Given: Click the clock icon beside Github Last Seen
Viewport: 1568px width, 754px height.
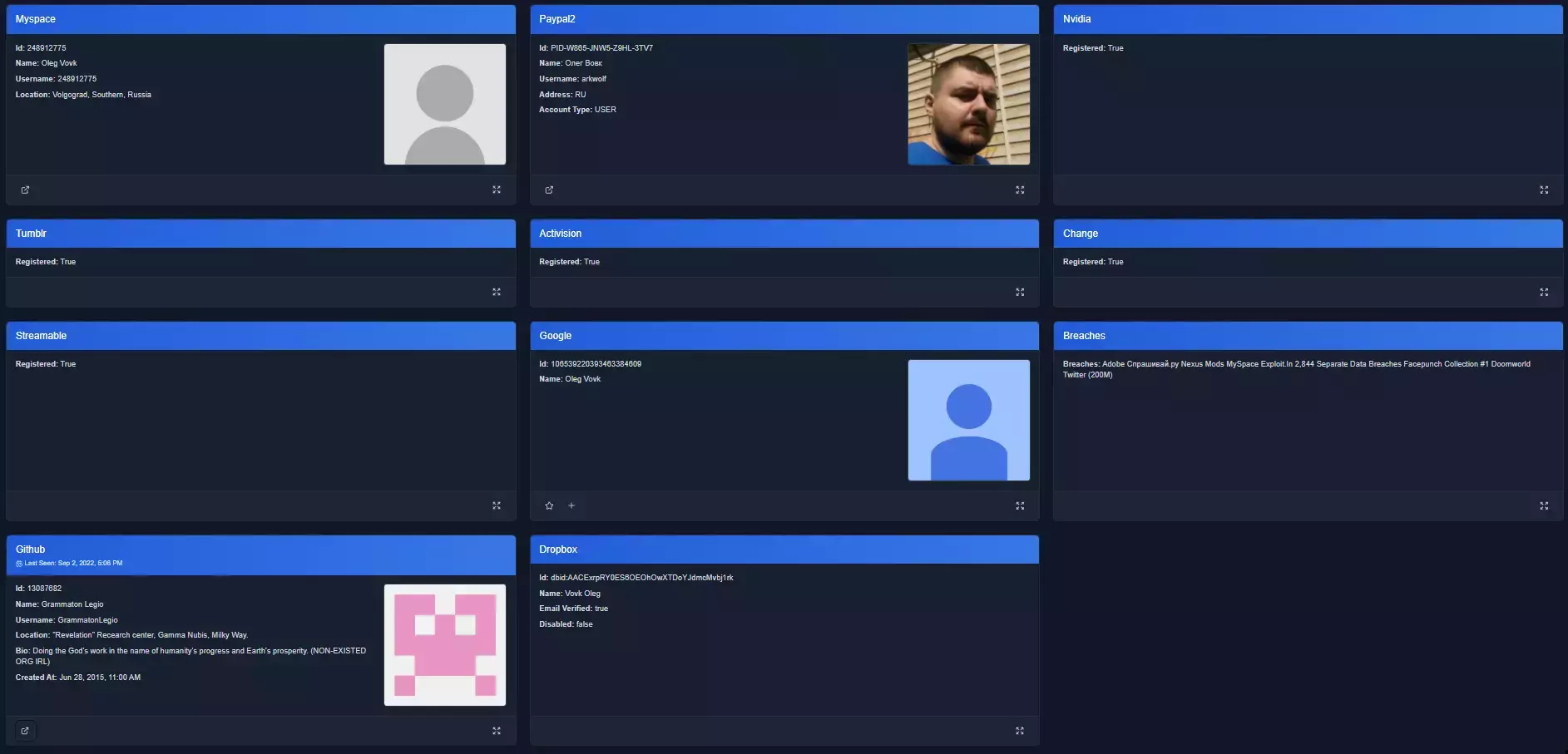Looking at the screenshot, I should click(19, 564).
